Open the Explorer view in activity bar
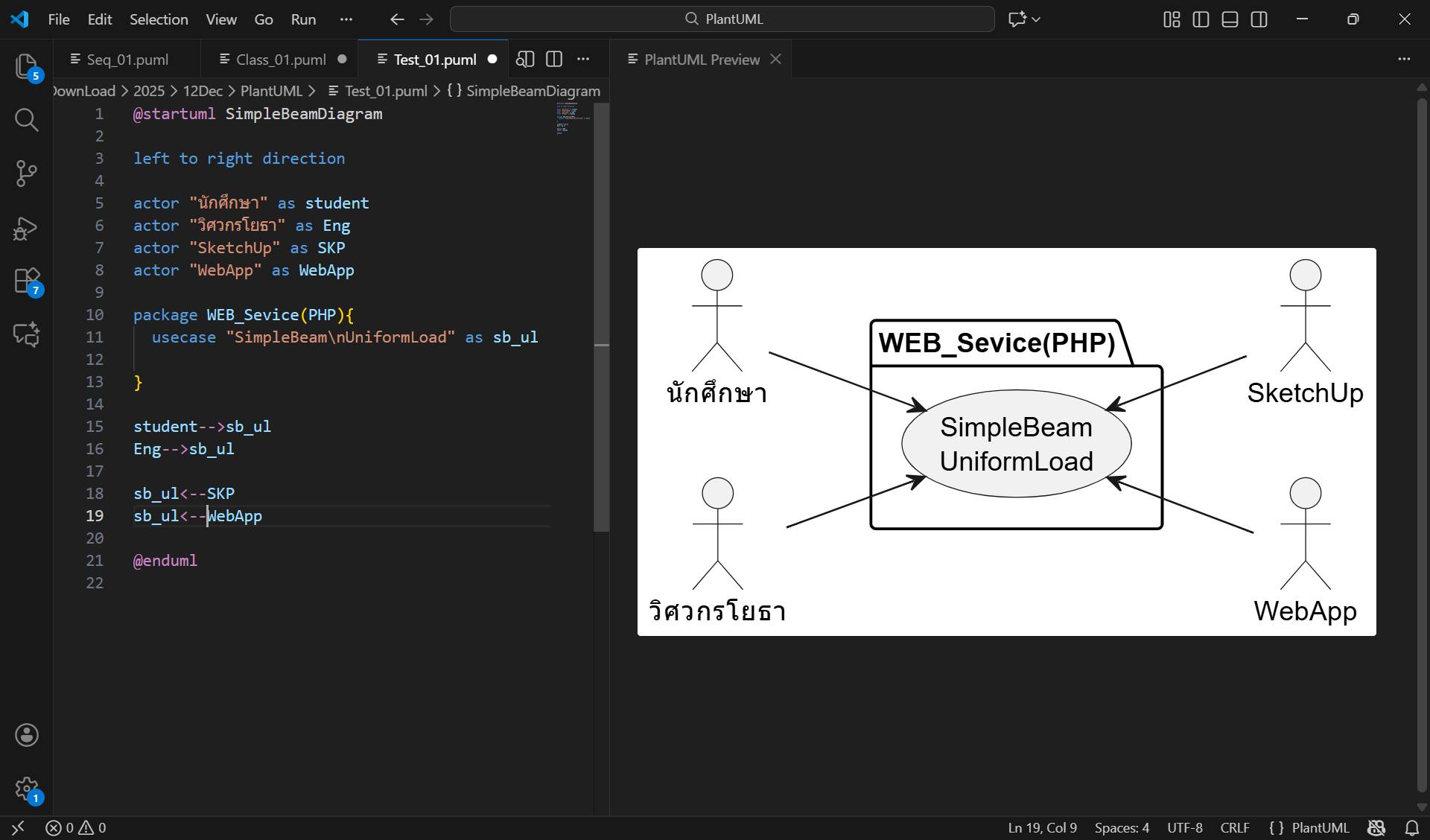This screenshot has height=840, width=1430. [x=27, y=66]
